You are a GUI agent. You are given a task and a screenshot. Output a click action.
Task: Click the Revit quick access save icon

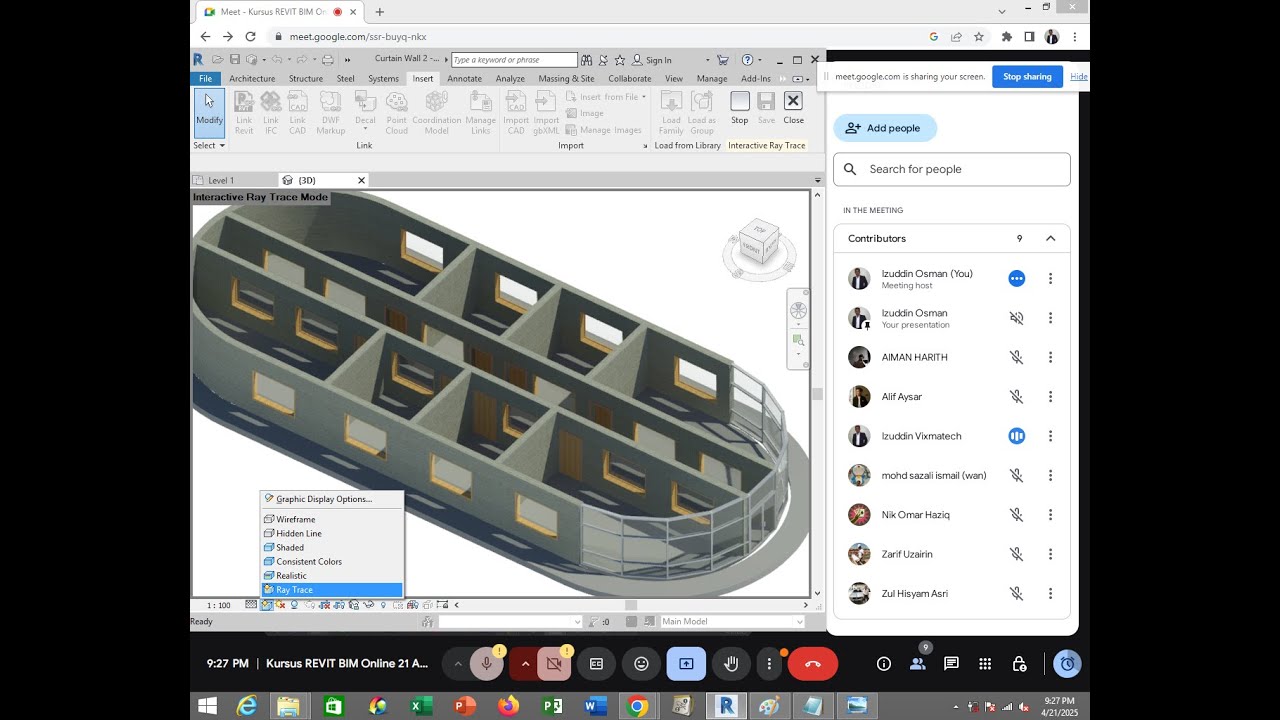234,60
